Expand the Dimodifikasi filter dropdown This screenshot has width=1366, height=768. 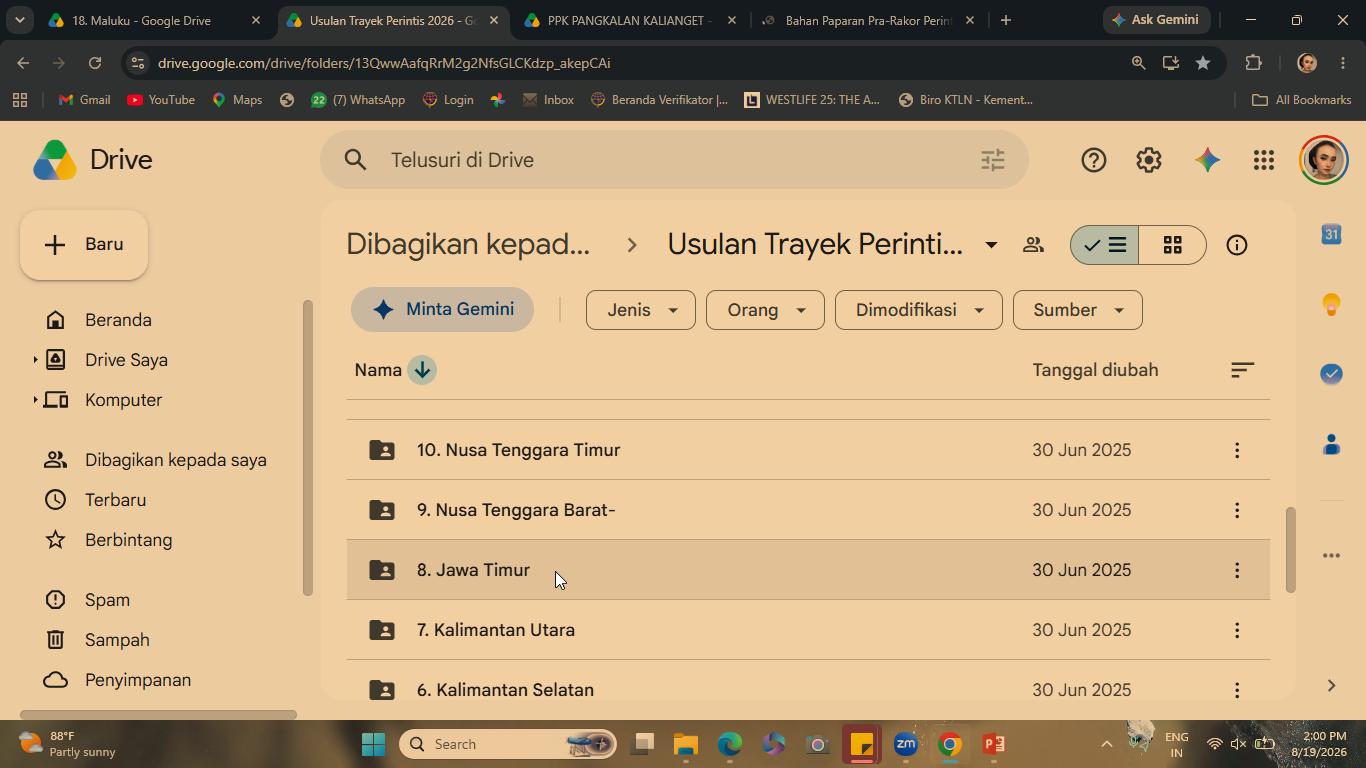(918, 310)
